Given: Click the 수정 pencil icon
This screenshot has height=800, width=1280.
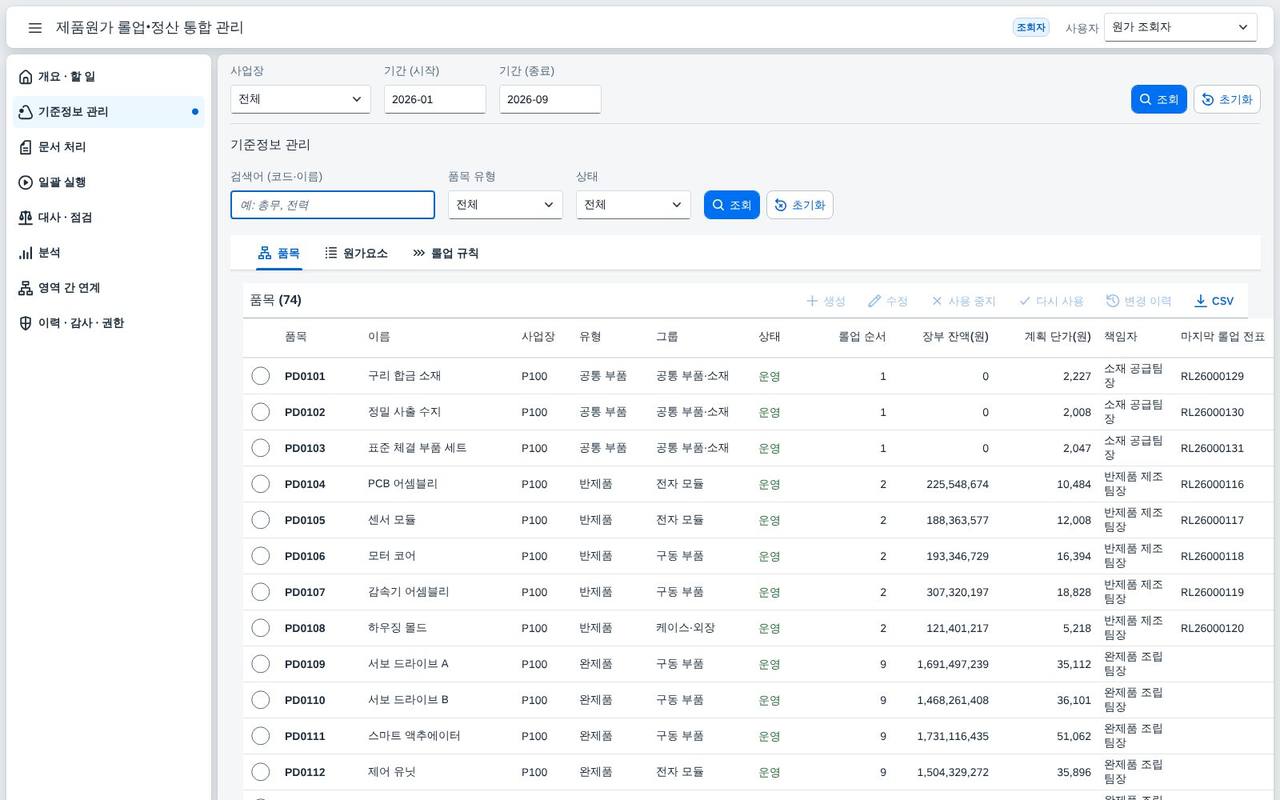Looking at the screenshot, I should (875, 301).
